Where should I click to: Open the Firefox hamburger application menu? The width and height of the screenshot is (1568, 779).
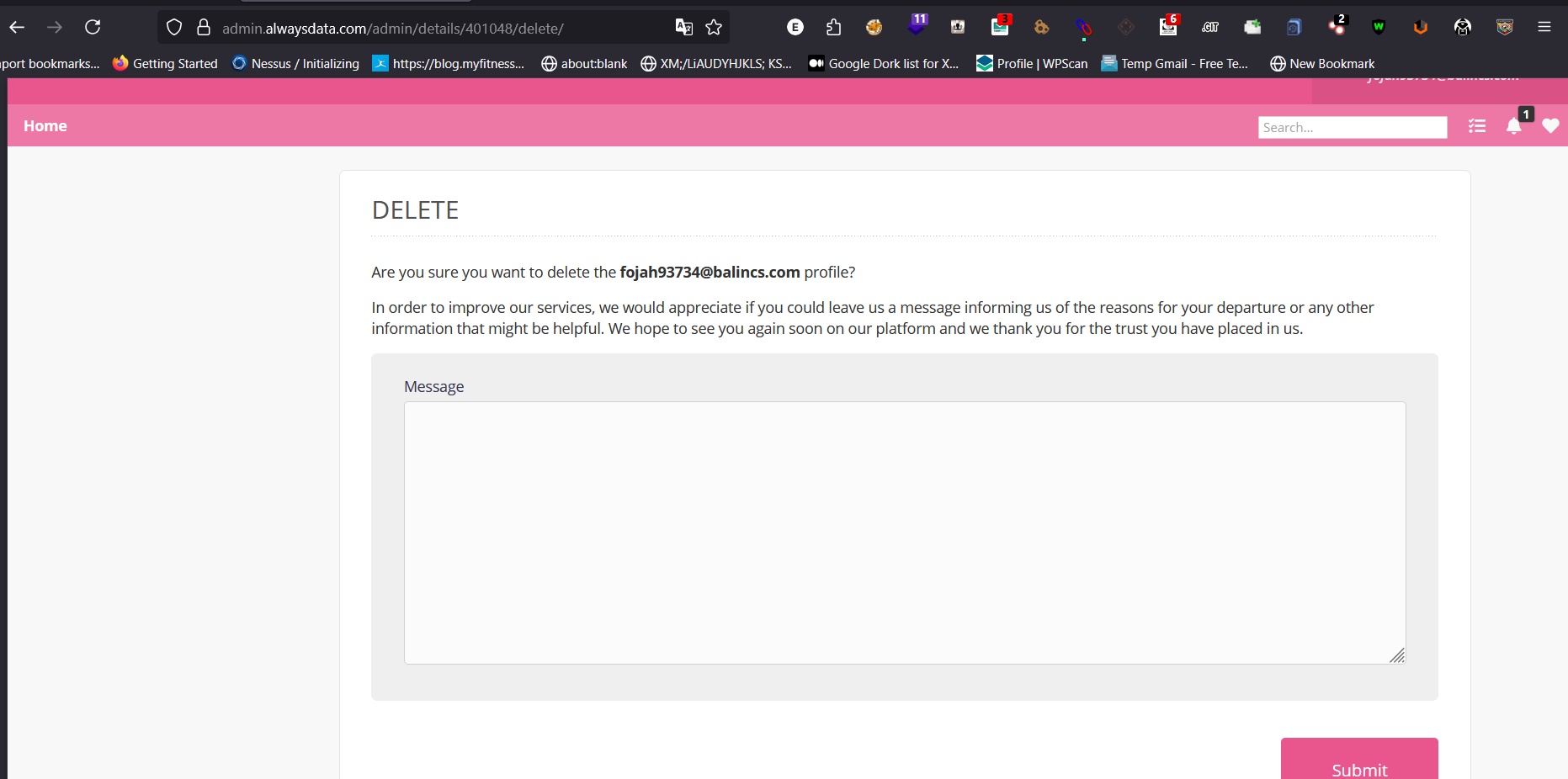1544,28
